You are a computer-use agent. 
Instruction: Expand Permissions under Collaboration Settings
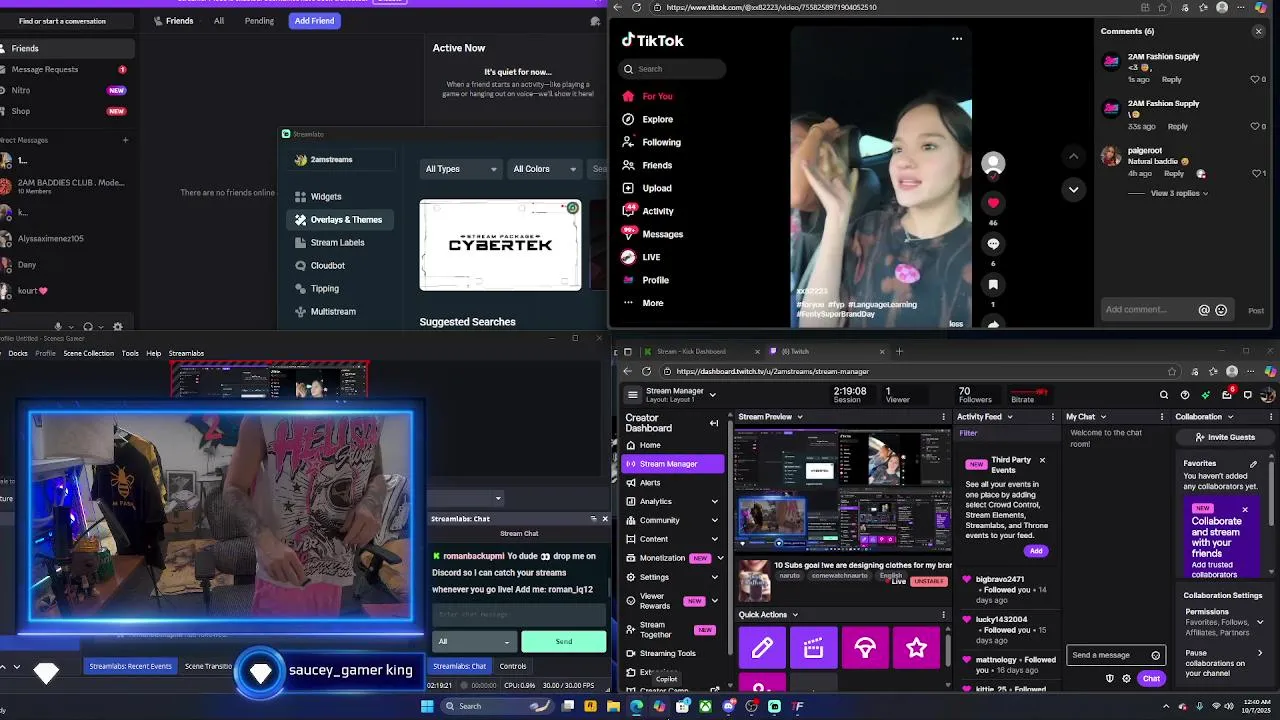[1259, 622]
